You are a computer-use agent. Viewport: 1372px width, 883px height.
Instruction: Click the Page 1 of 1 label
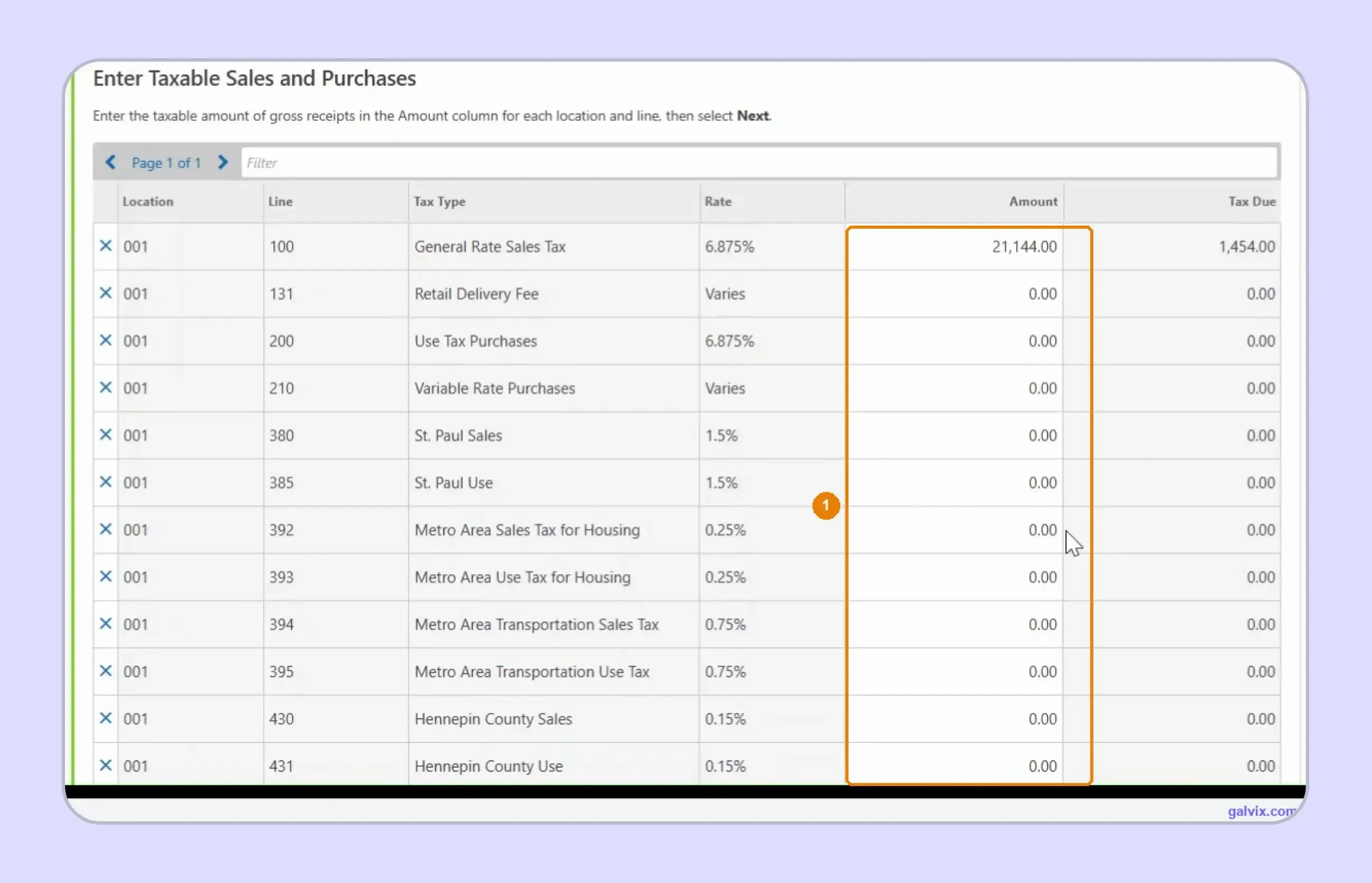166,163
